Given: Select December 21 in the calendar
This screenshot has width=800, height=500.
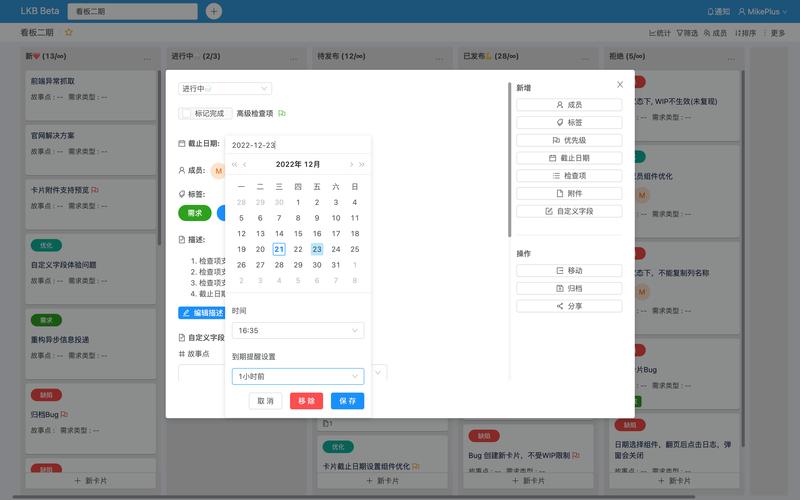Looking at the screenshot, I should click(279, 249).
